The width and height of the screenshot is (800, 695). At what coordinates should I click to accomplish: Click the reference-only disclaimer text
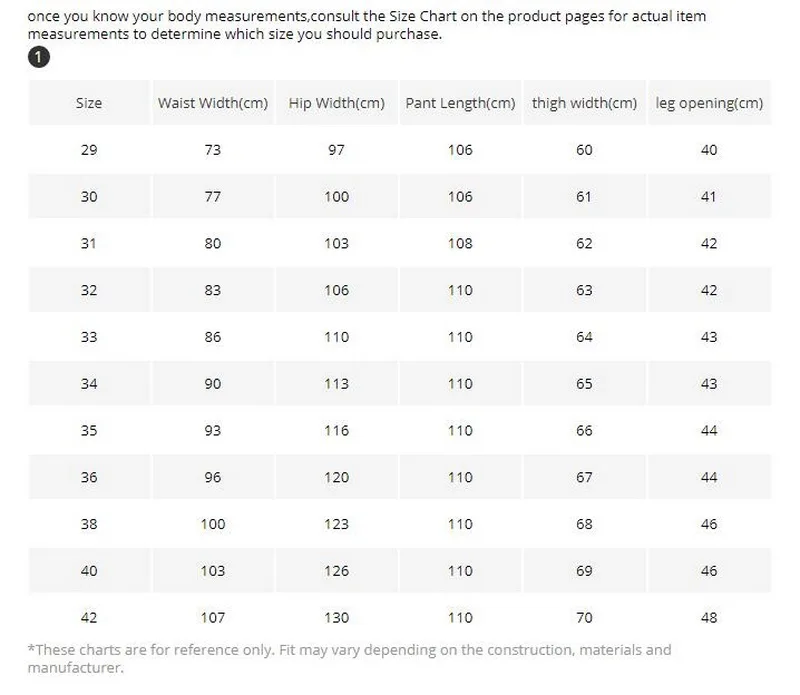(x=349, y=659)
